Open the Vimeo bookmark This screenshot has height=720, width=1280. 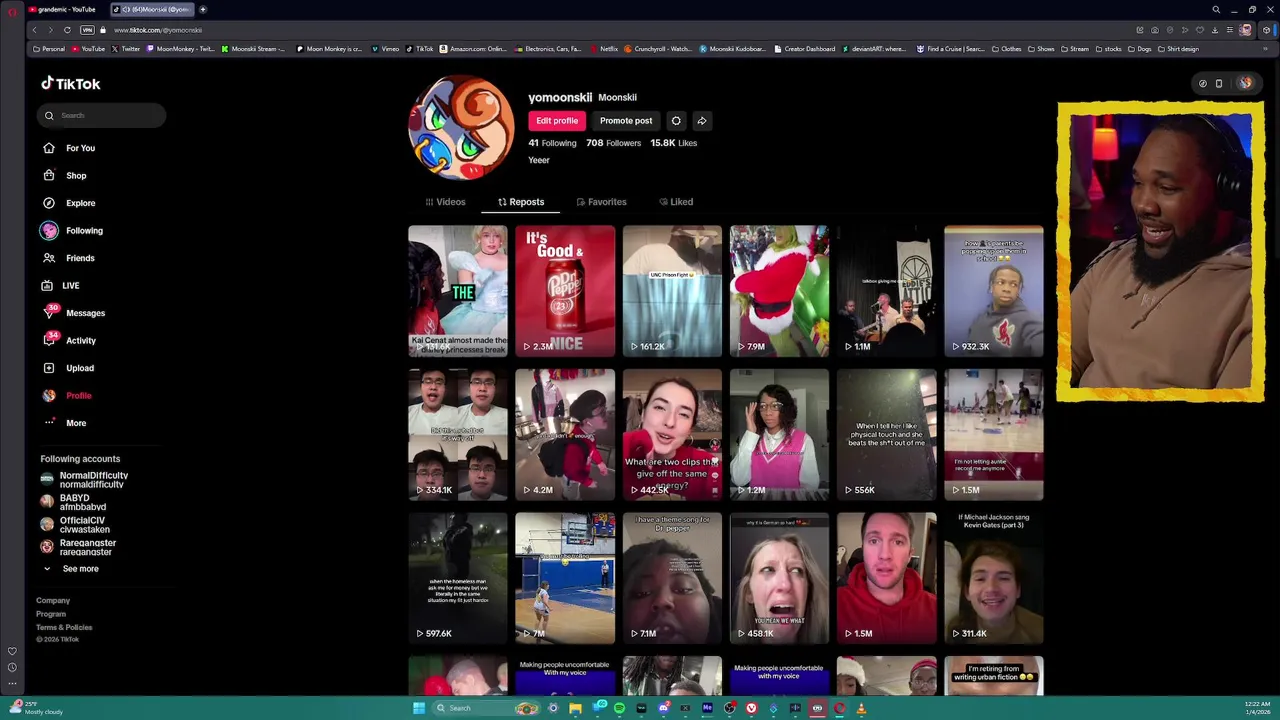pyautogui.click(x=385, y=49)
